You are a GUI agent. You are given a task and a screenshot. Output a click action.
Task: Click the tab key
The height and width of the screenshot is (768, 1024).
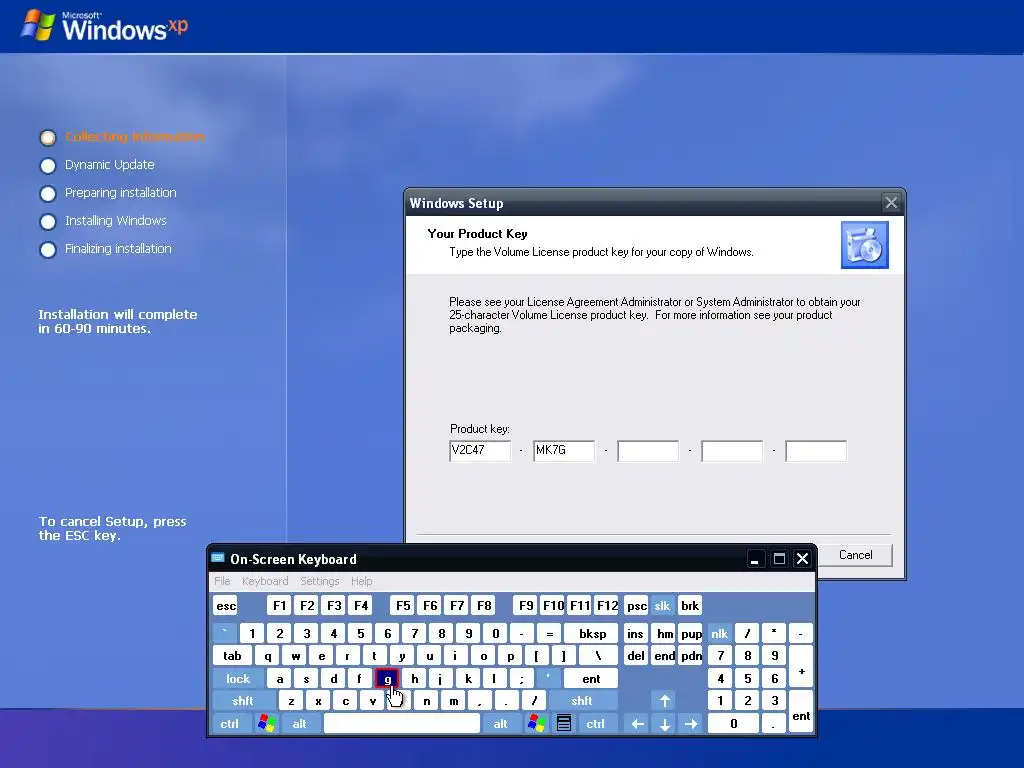coord(232,656)
